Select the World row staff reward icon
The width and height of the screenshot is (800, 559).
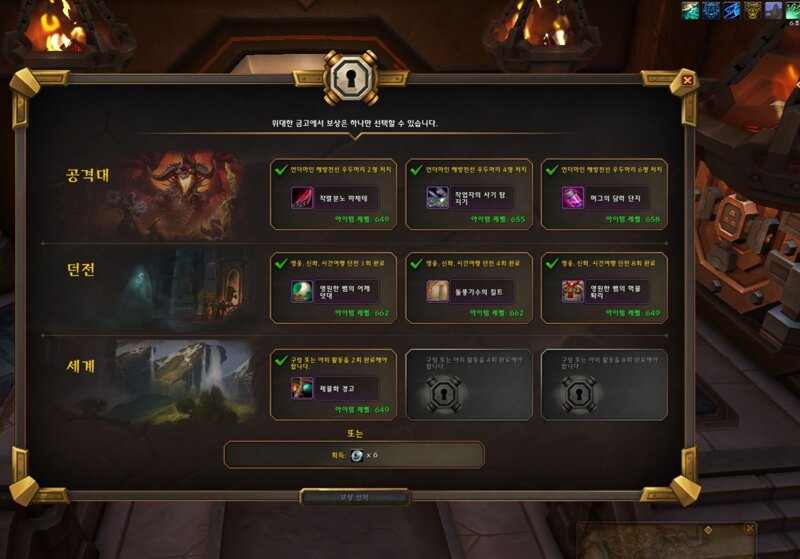[302, 388]
